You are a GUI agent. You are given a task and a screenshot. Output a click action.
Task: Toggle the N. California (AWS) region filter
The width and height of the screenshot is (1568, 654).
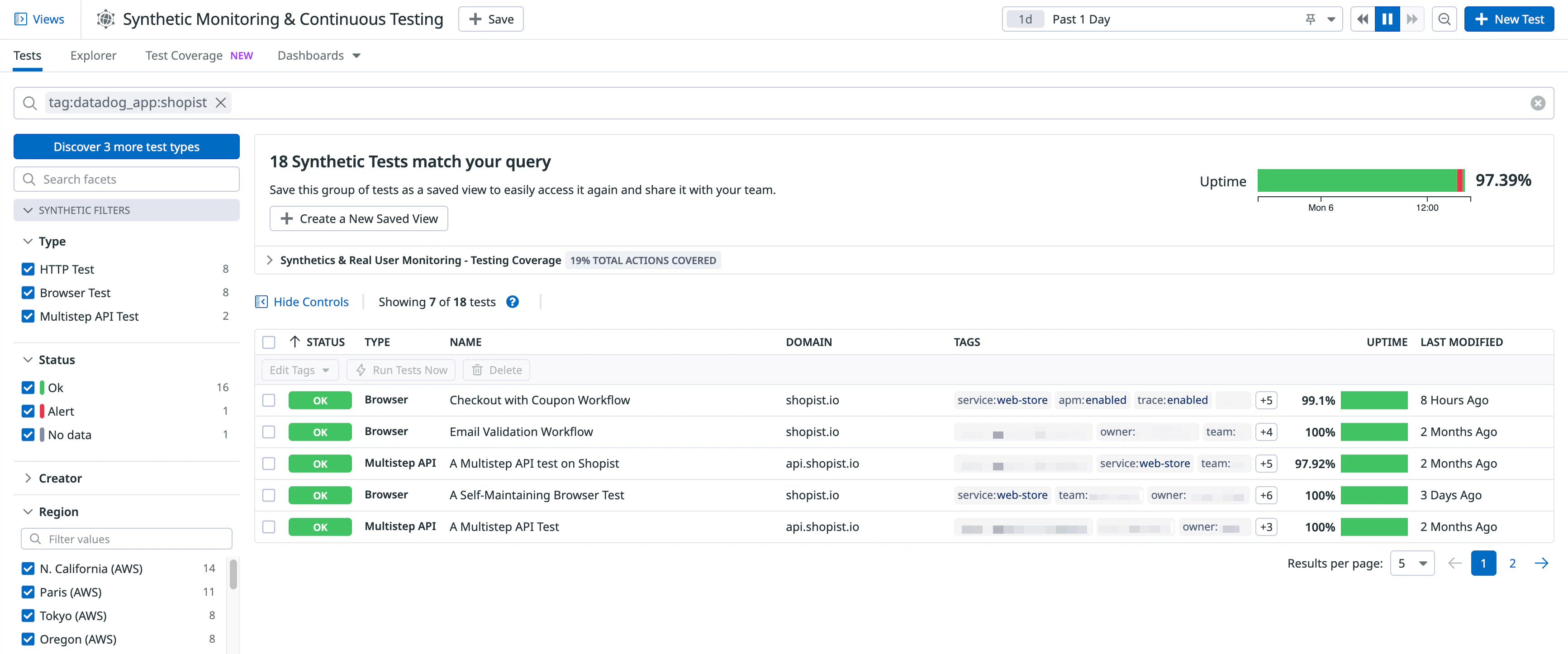(x=28, y=568)
